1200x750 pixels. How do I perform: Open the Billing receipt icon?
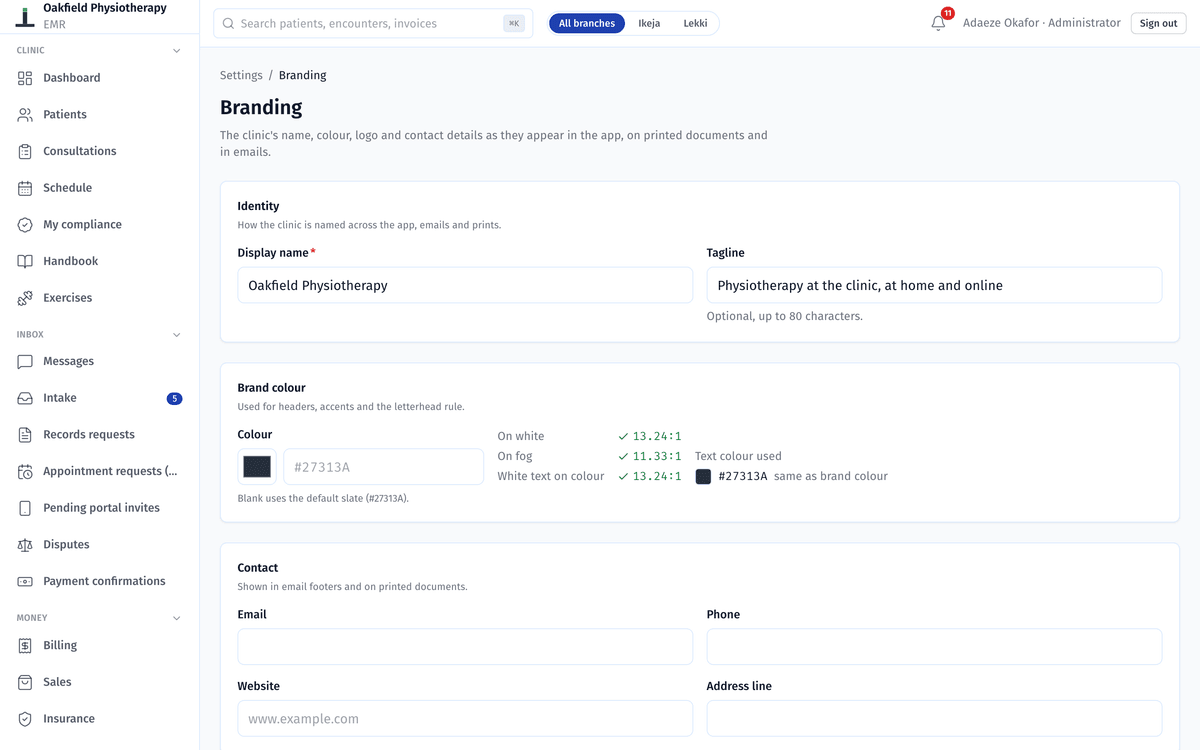(x=25, y=646)
